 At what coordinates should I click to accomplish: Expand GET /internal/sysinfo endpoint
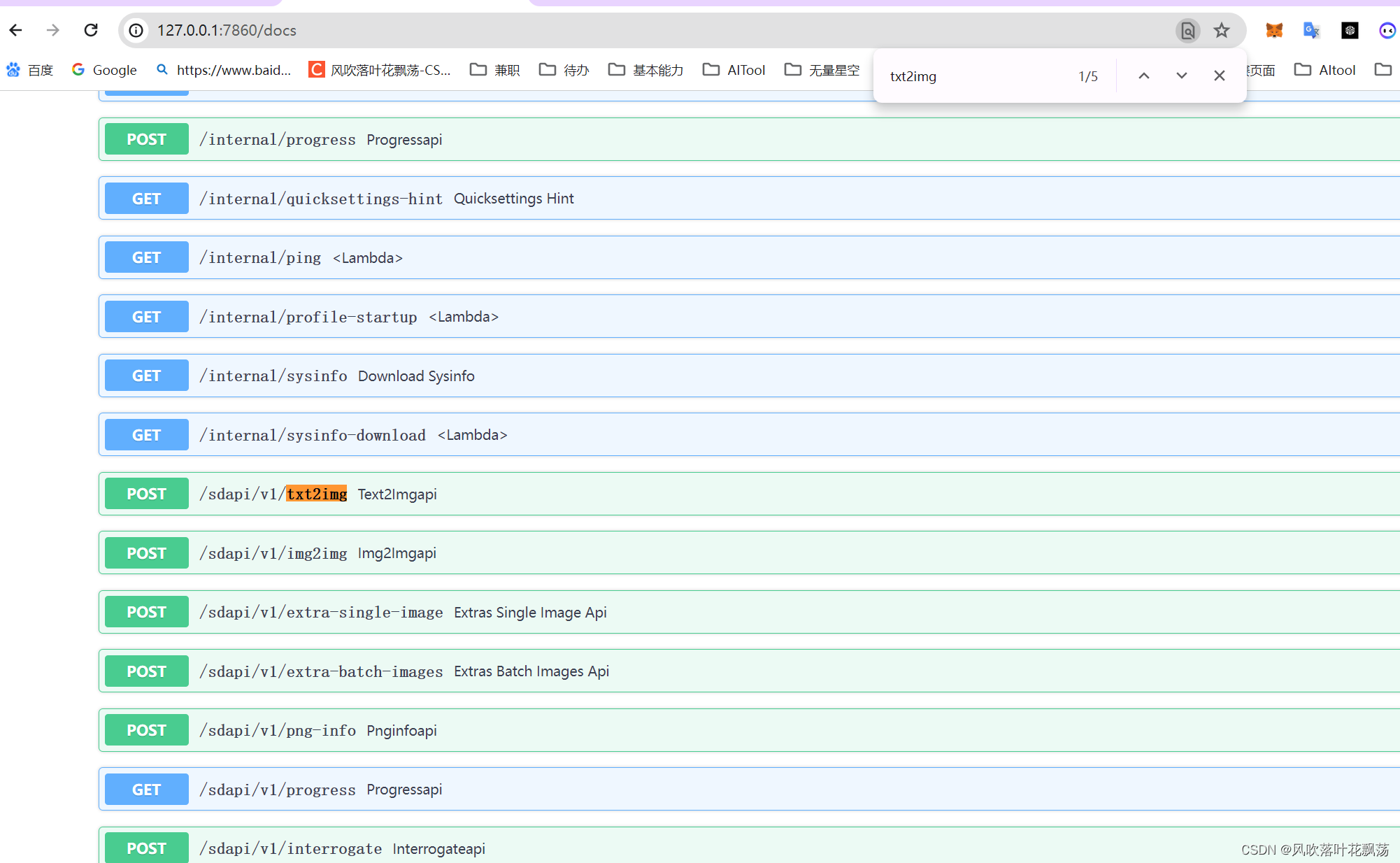pos(749,376)
